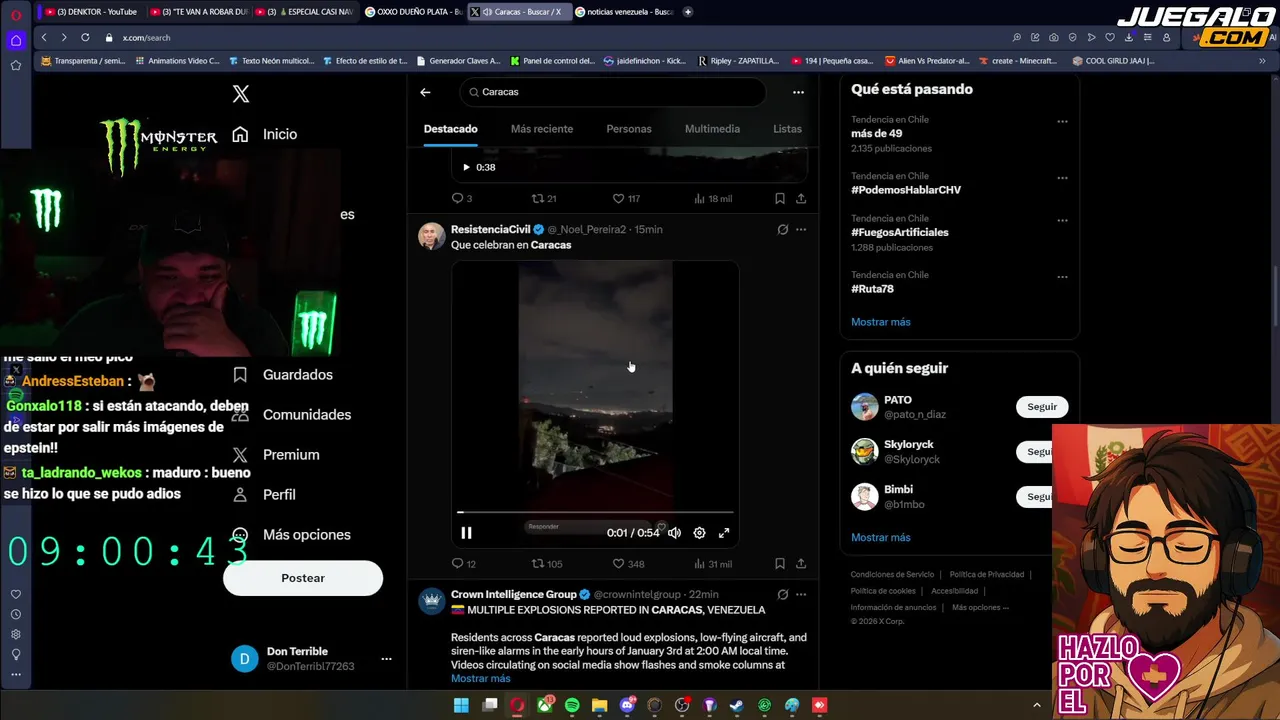The image size is (1280, 720).
Task: Switch to Más reciente tab
Action: pyautogui.click(x=542, y=129)
